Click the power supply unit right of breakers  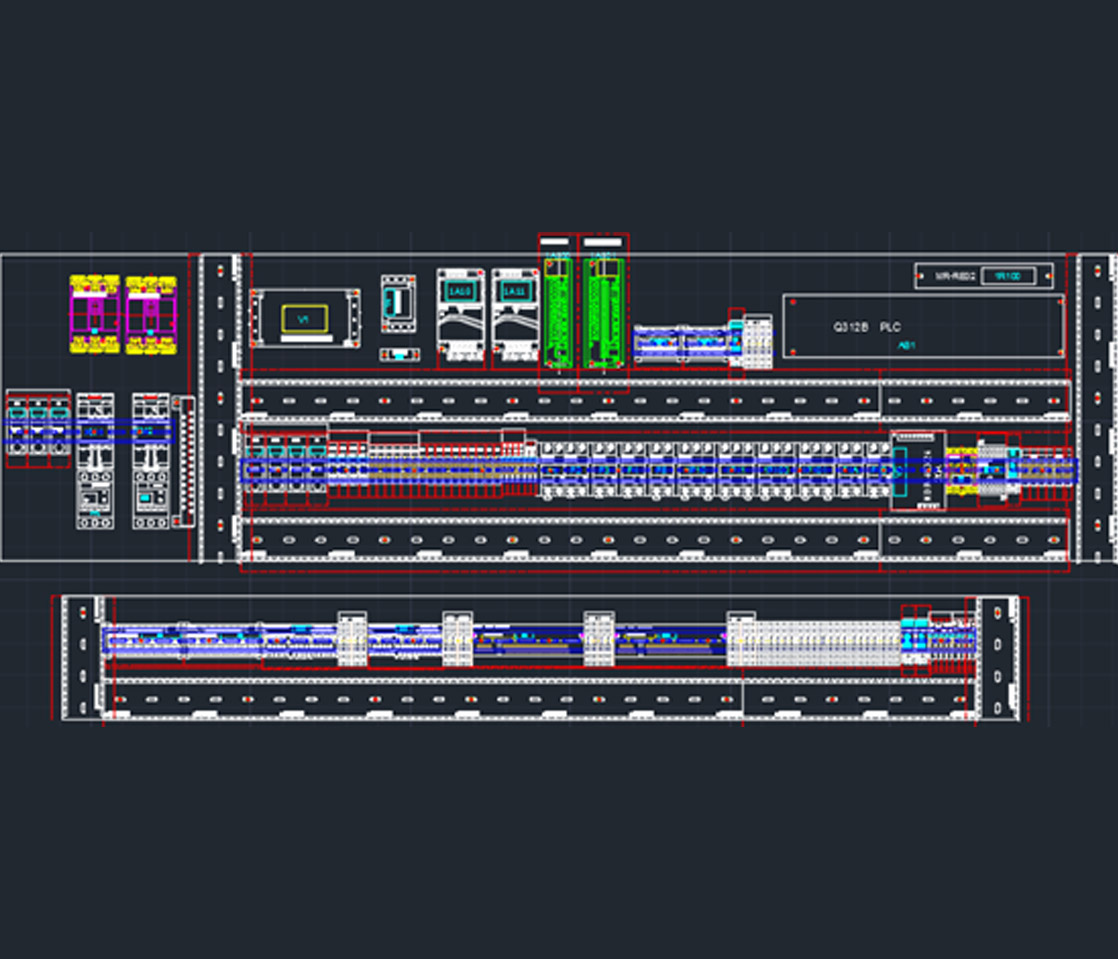(x=917, y=470)
